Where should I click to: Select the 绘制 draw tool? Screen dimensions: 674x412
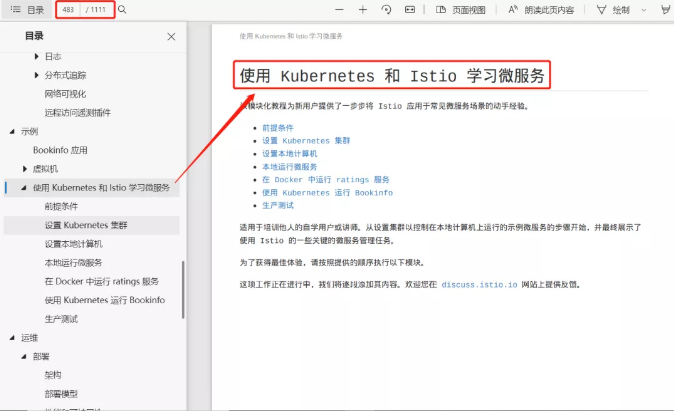pos(613,9)
